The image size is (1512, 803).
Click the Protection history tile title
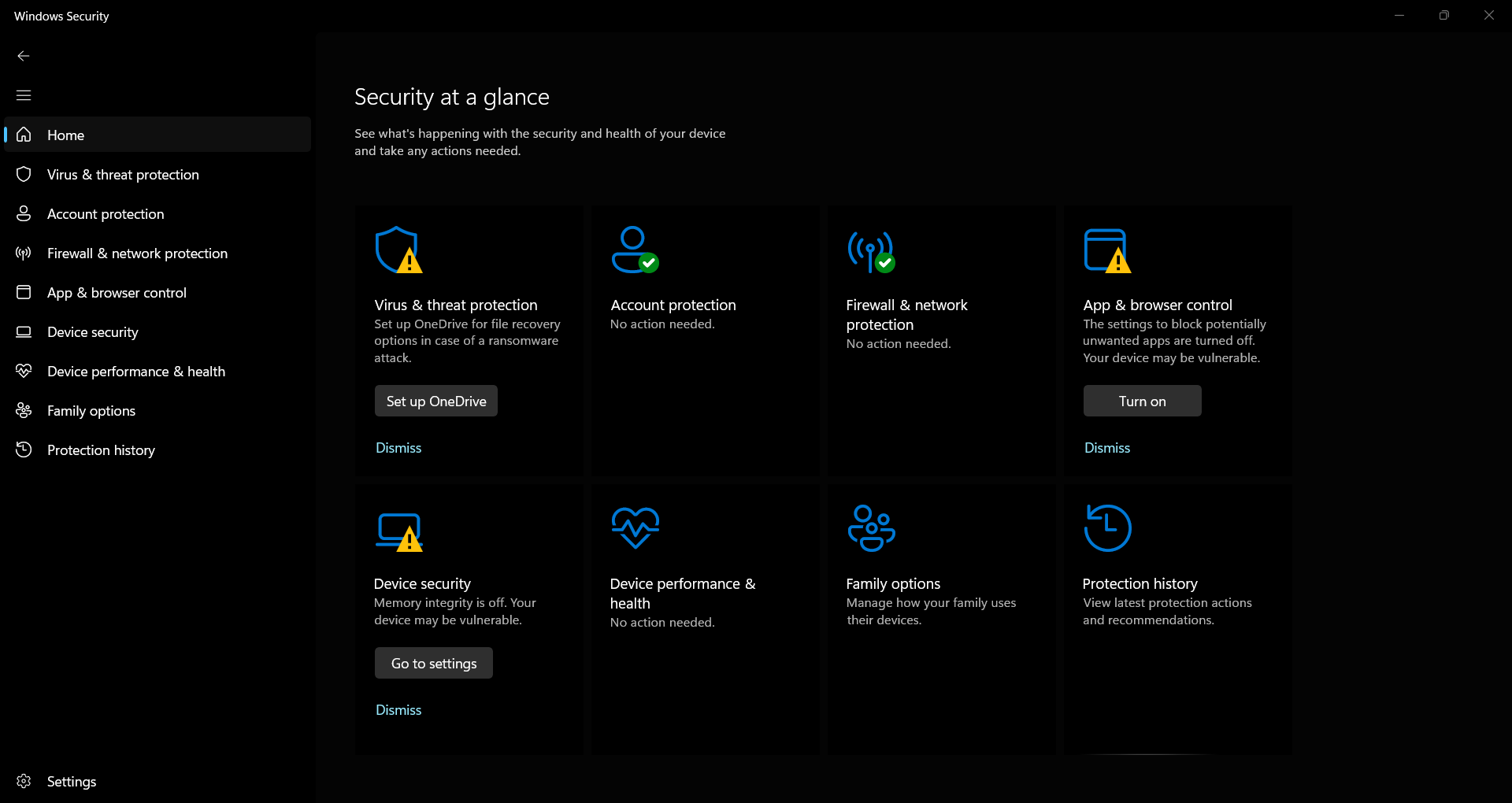coord(1140,583)
